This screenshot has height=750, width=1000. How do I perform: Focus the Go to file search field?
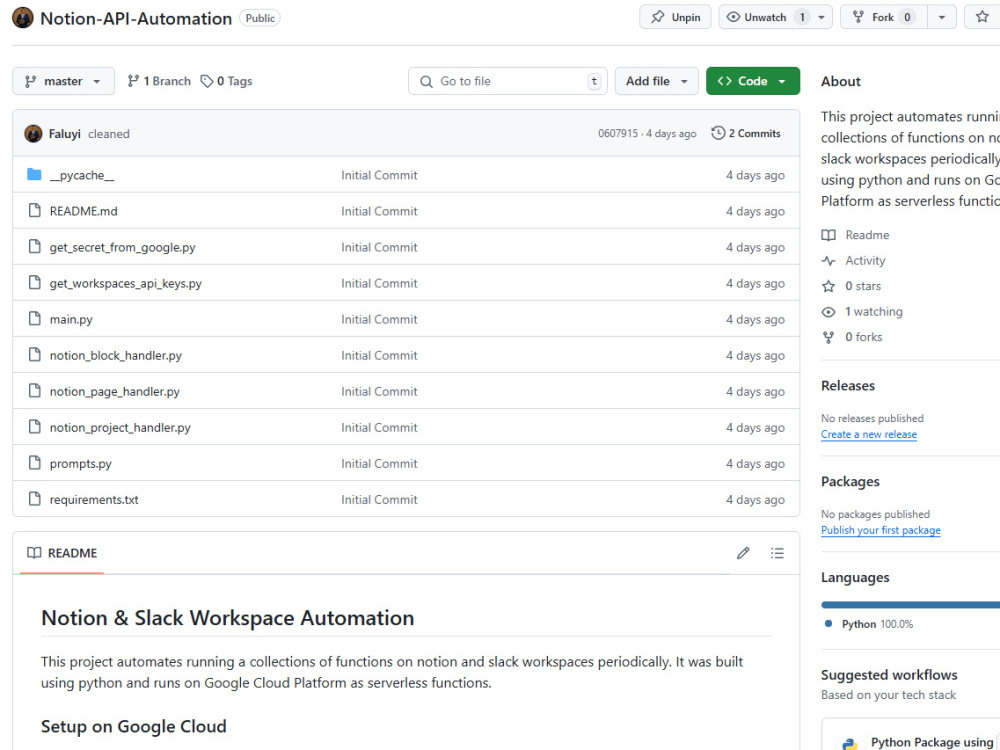(508, 81)
